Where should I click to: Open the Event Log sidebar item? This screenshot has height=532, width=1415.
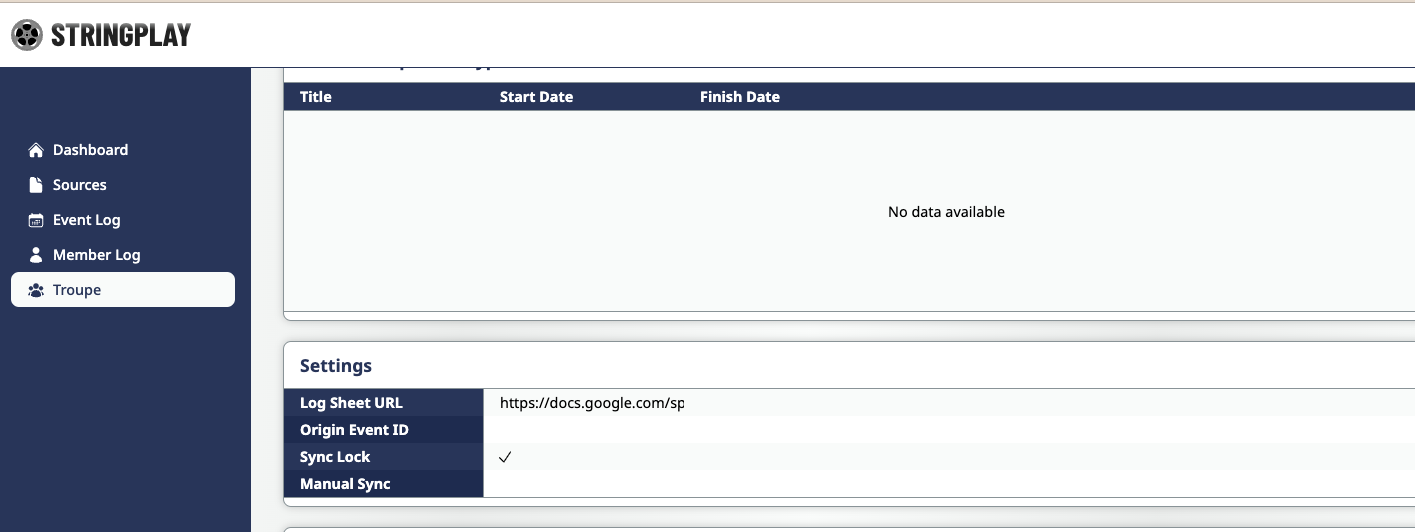pyautogui.click(x=86, y=220)
